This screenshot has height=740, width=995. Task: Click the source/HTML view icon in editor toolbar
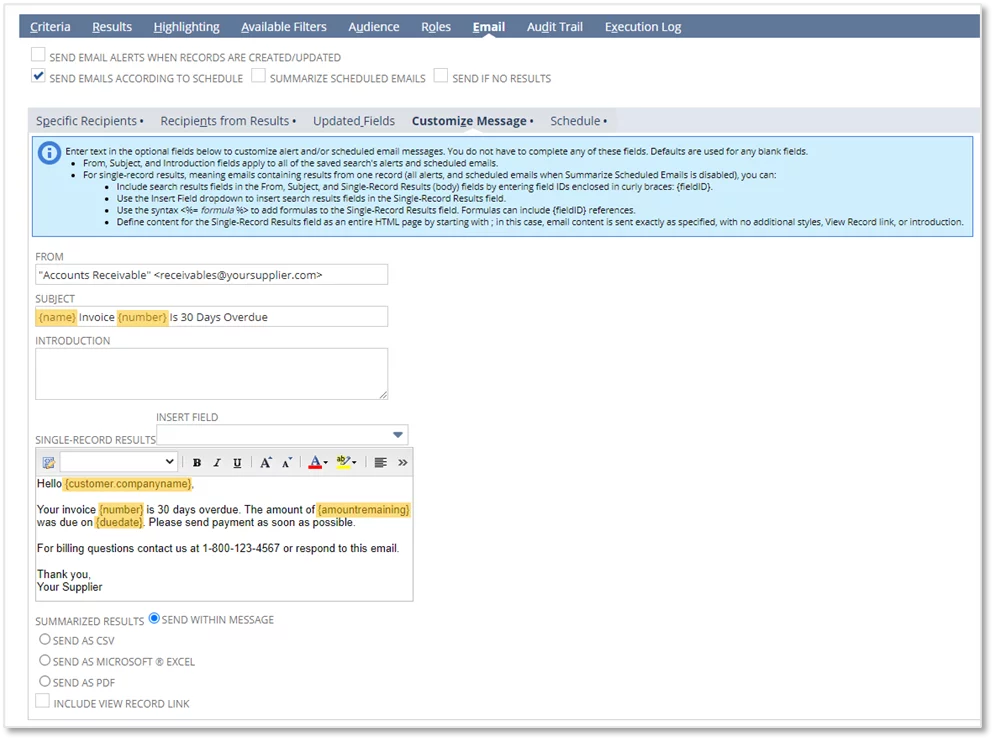[x=48, y=463]
